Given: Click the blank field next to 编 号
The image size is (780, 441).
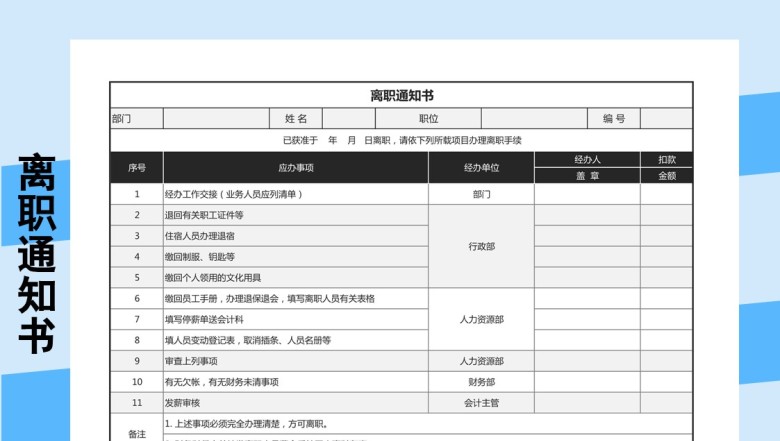Looking at the screenshot, I should (x=667, y=118).
